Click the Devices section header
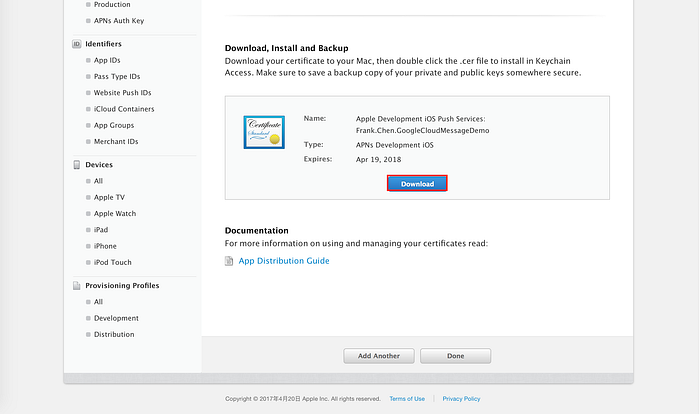The height and width of the screenshot is (414, 700). click(x=99, y=165)
